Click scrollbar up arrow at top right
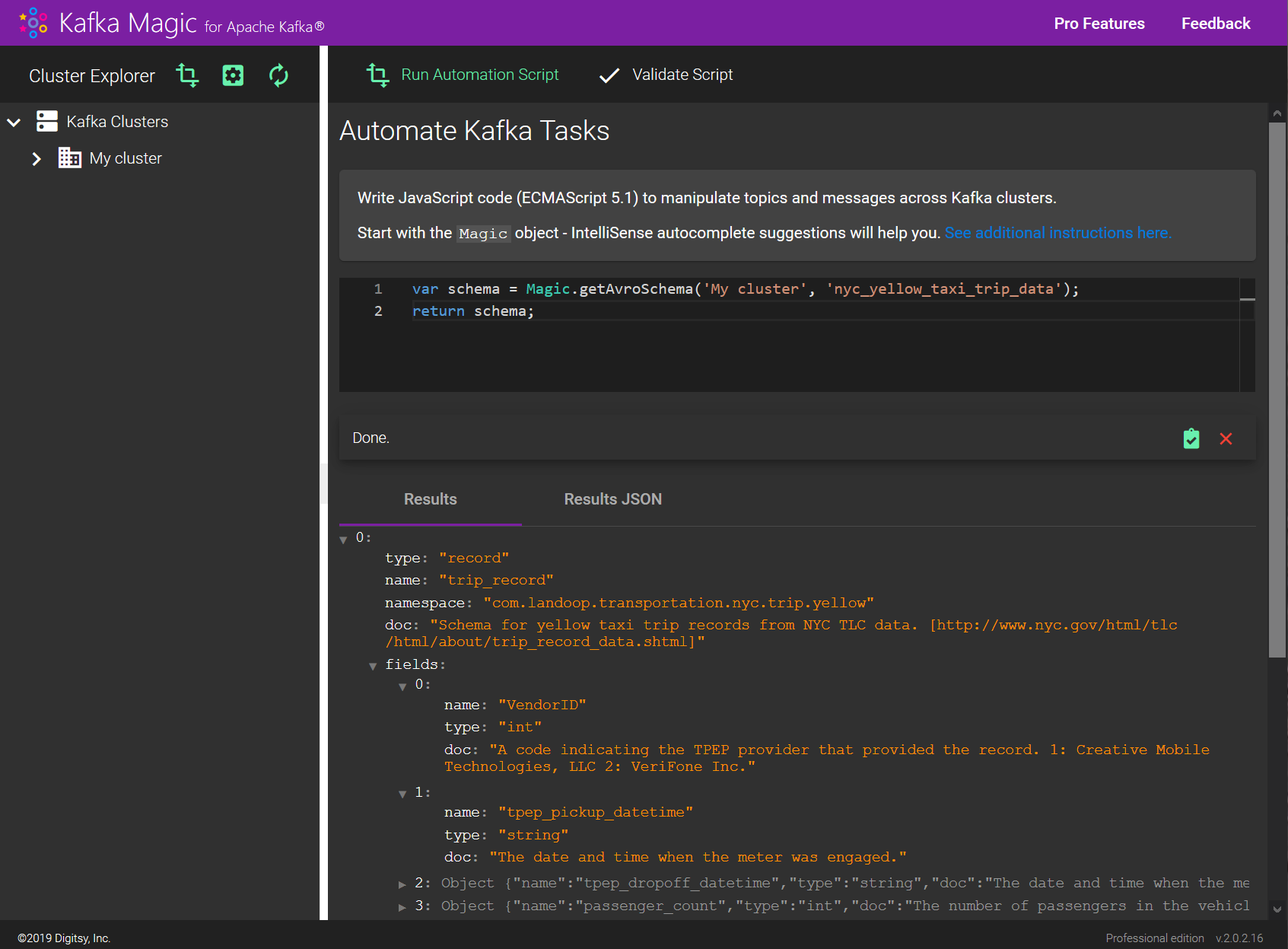Screen dimensions: 1288x949 (1277, 113)
